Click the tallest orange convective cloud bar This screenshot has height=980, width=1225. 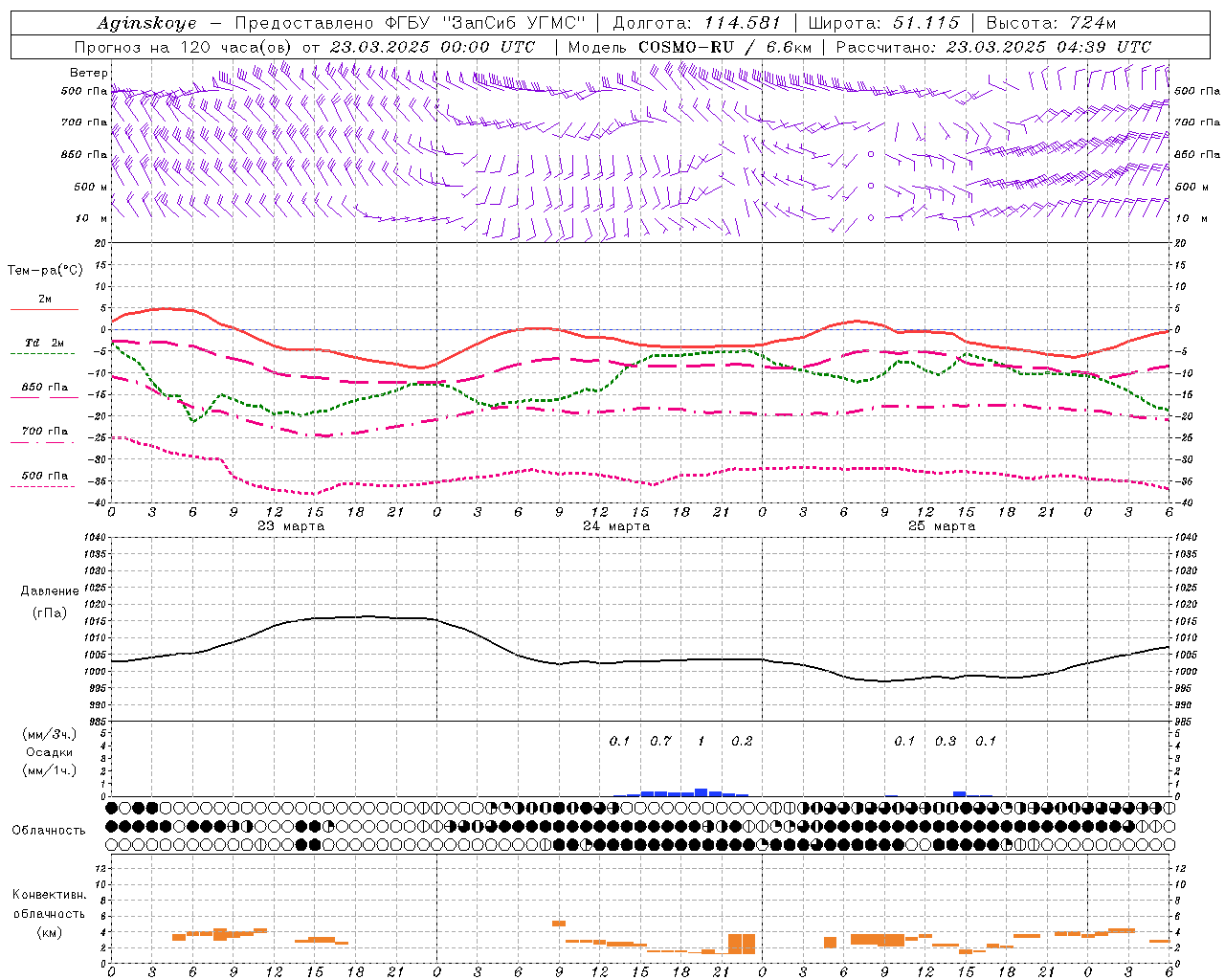point(742,945)
